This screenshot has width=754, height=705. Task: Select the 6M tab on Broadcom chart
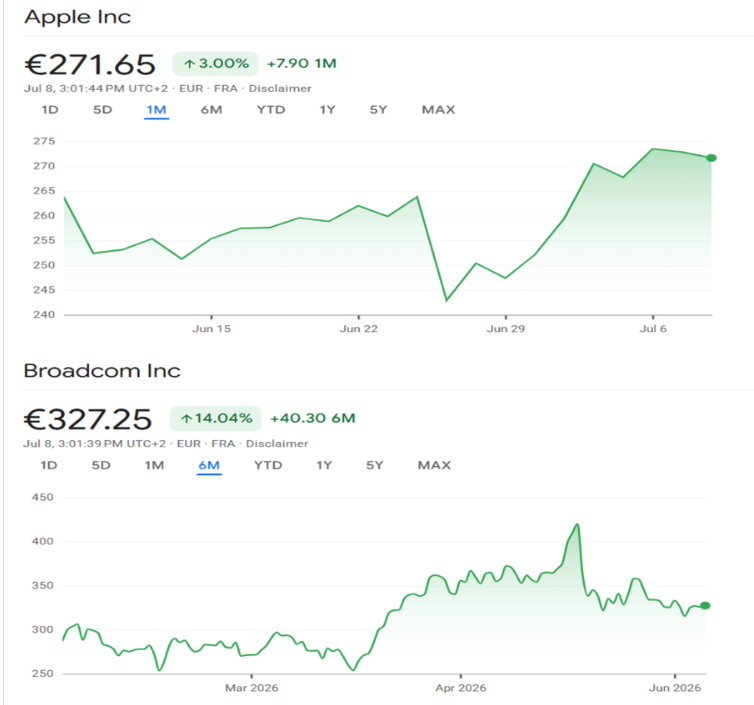(x=209, y=465)
